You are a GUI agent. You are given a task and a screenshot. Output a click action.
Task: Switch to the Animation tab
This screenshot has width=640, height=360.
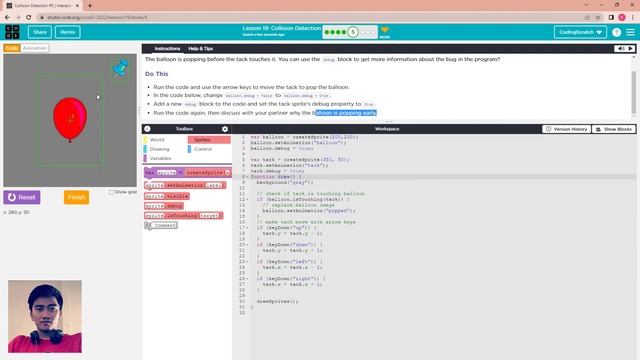[x=35, y=48]
